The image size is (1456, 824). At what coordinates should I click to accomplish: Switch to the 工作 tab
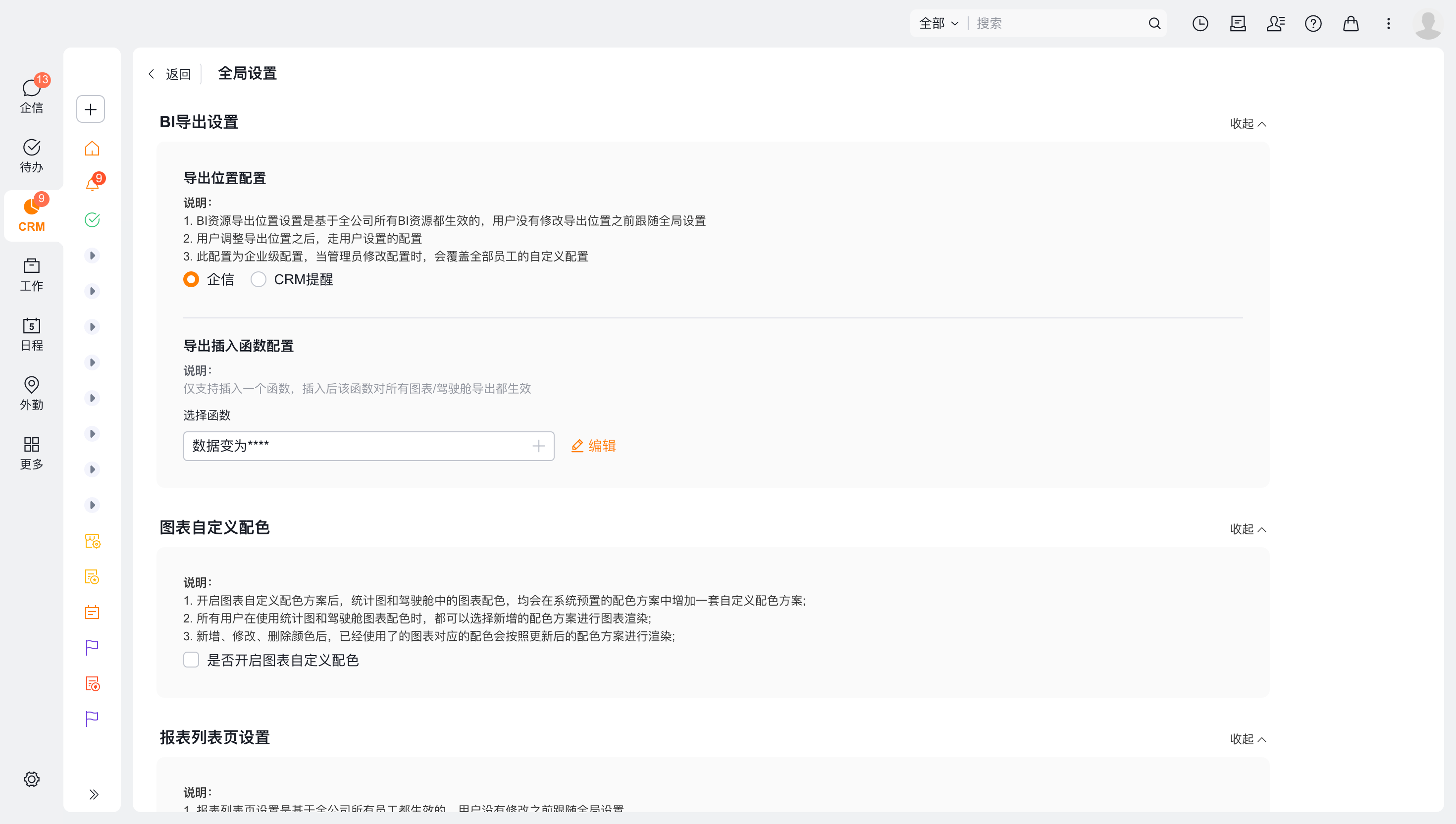32,274
